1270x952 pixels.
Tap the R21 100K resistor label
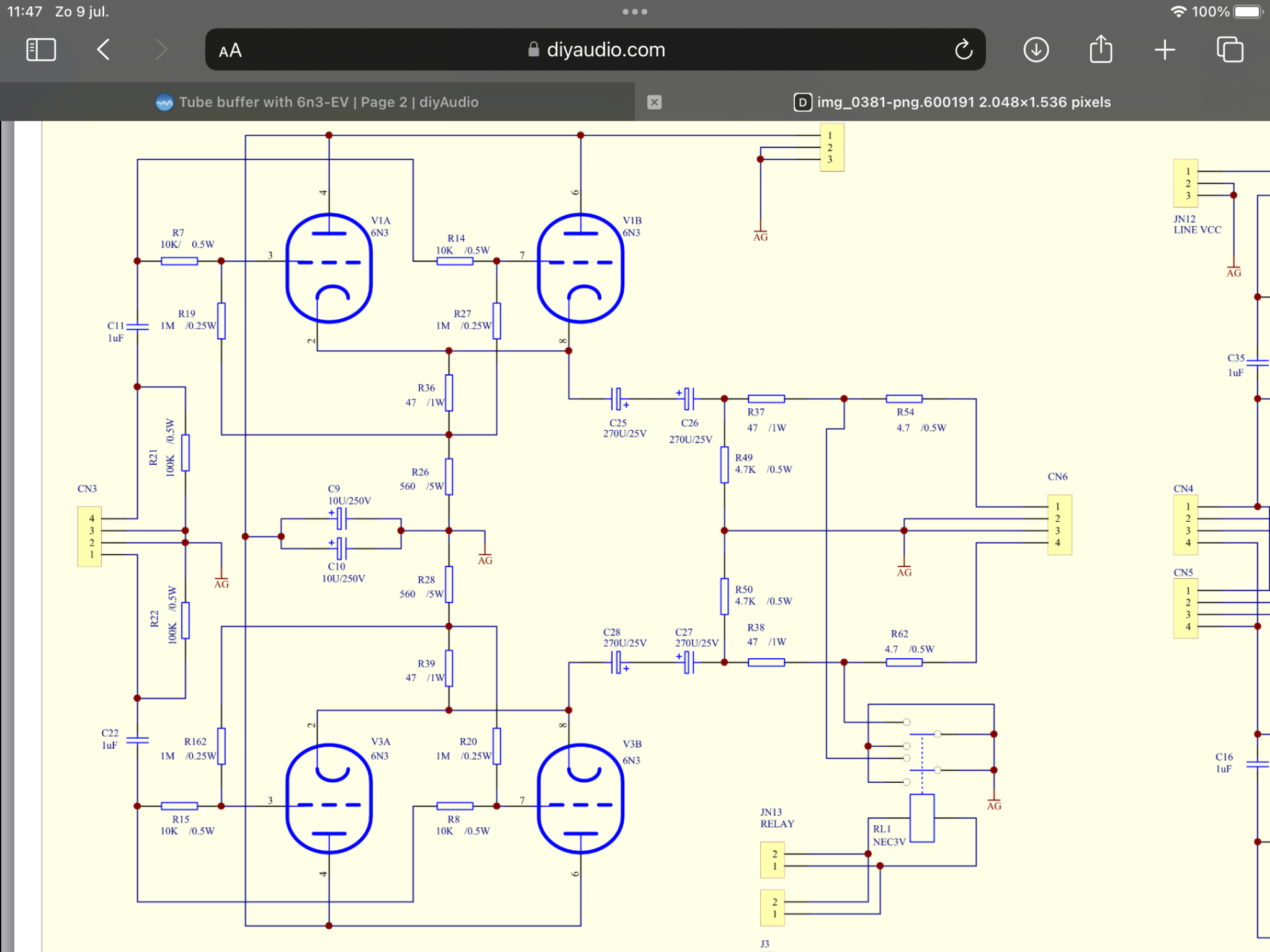tap(162, 447)
